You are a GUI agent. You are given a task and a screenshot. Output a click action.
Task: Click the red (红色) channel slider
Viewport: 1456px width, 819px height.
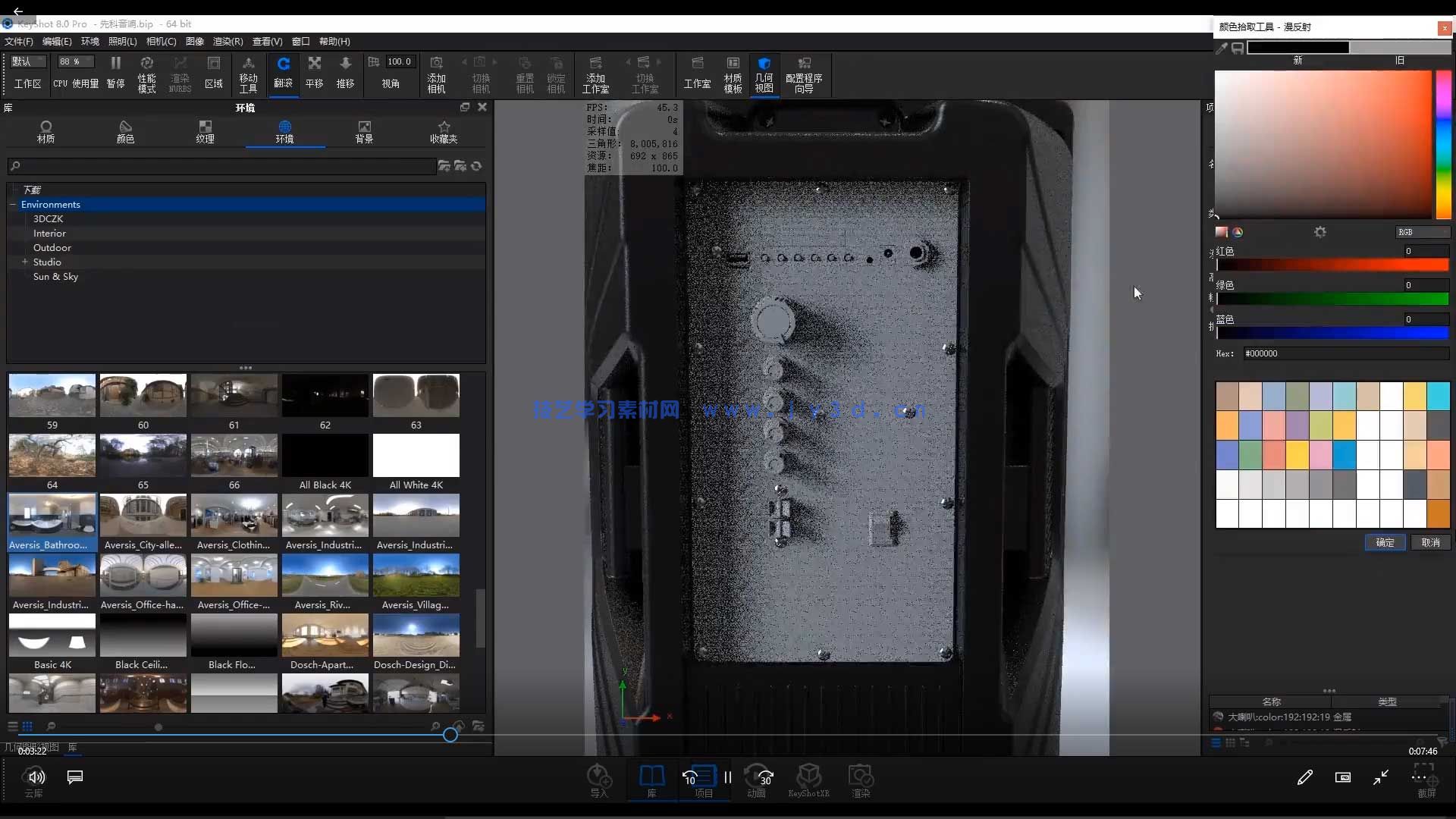tap(1332, 265)
